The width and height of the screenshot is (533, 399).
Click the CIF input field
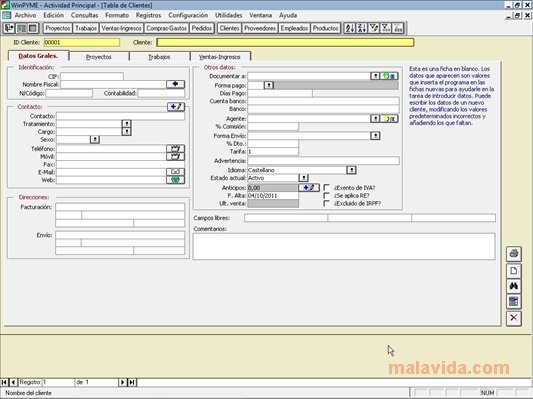(92, 76)
